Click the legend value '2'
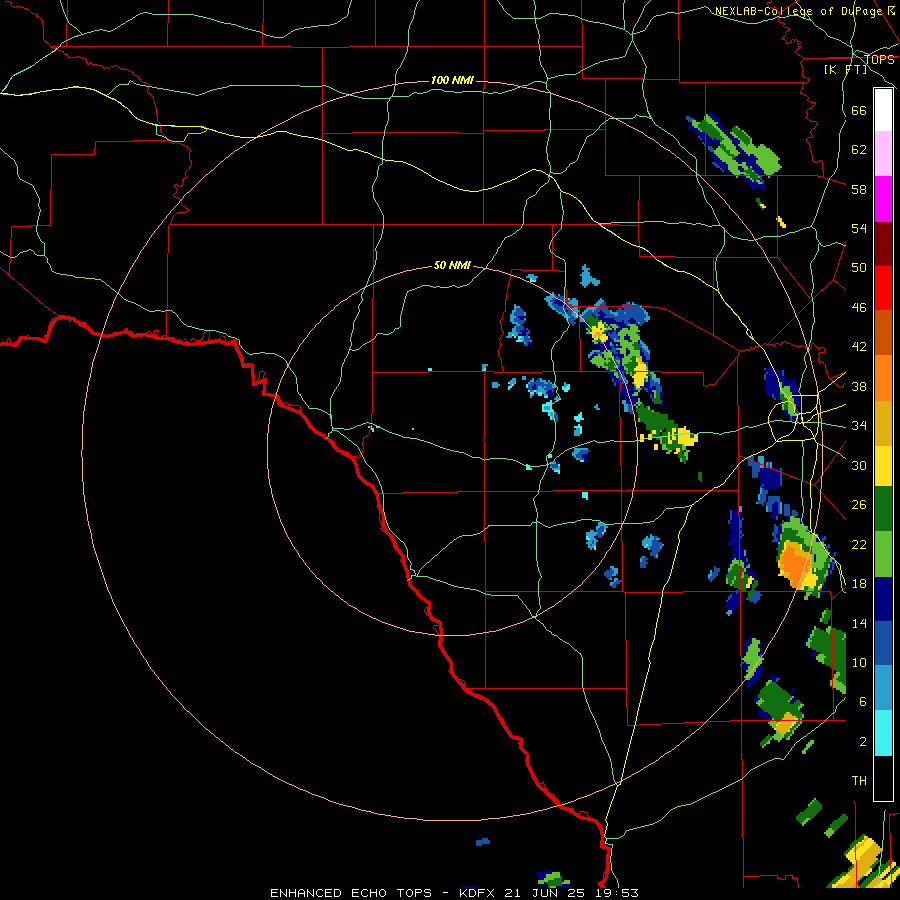The width and height of the screenshot is (900, 900). coord(862,742)
